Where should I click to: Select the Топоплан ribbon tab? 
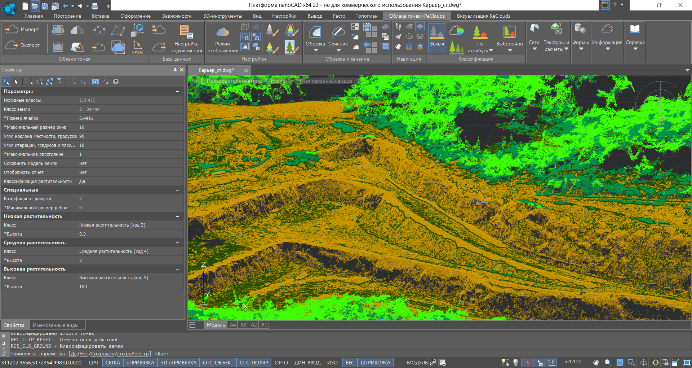pyautogui.click(x=366, y=16)
